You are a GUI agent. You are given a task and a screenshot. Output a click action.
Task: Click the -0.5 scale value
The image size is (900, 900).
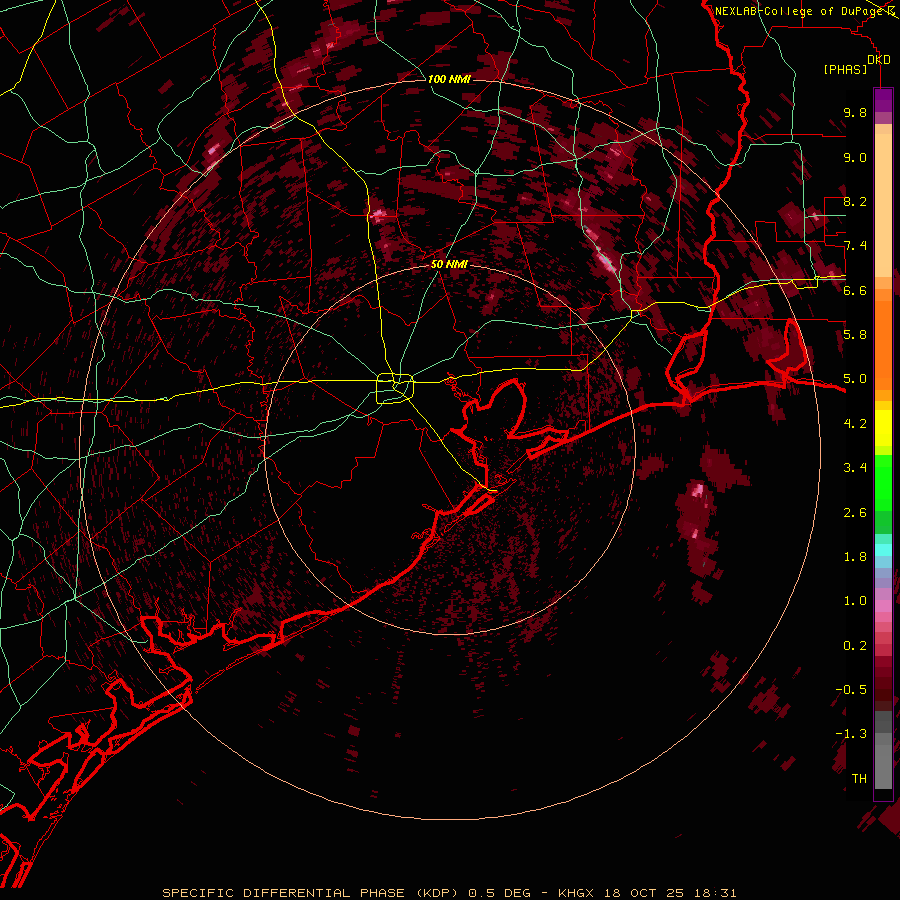point(851,690)
